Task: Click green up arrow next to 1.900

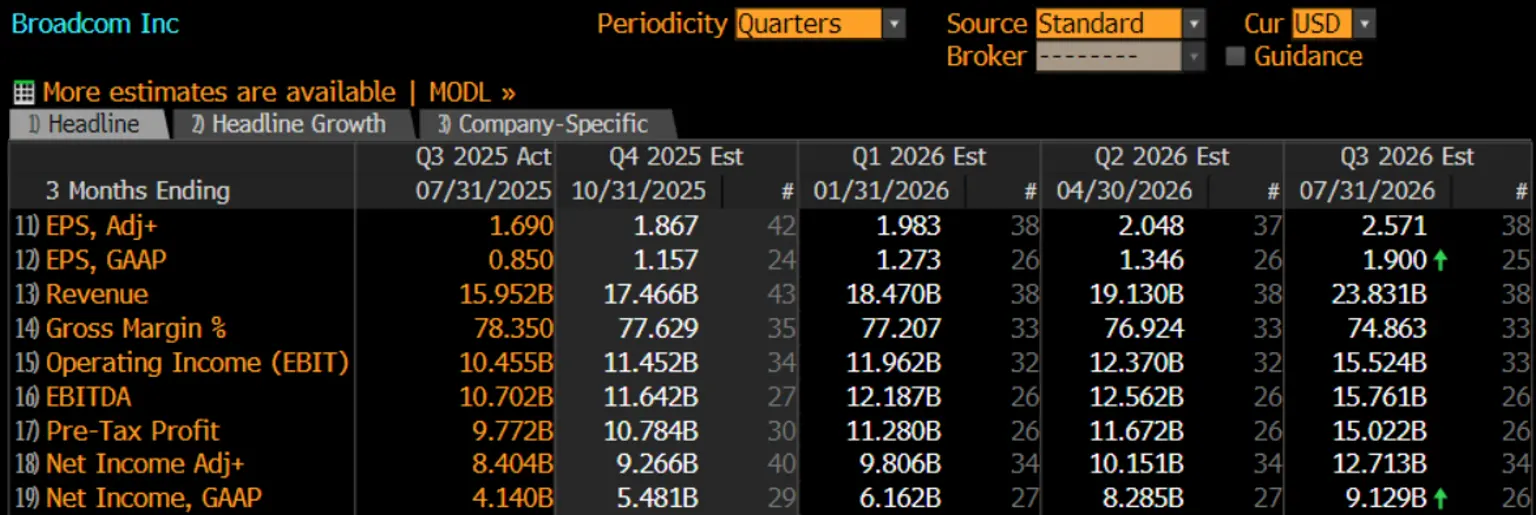Action: click(x=1441, y=260)
